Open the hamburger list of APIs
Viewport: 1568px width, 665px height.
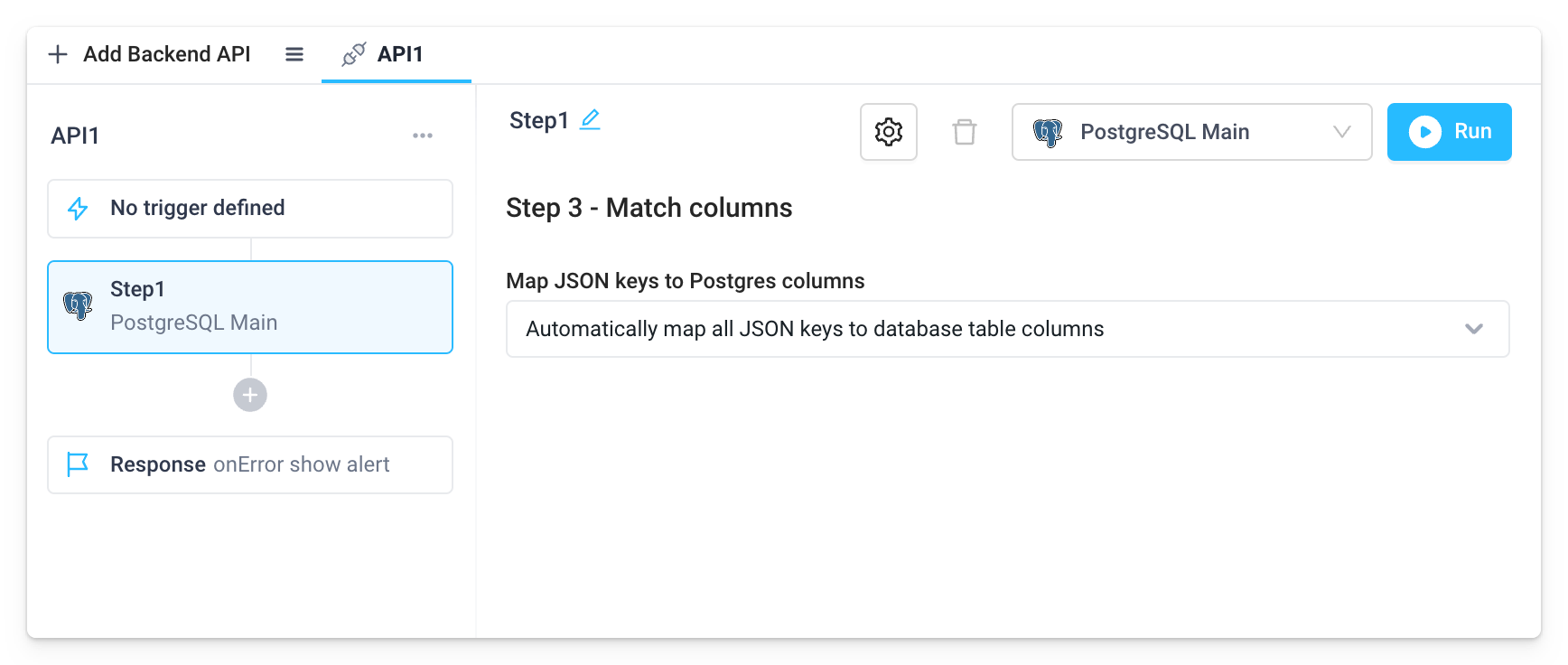tap(294, 54)
